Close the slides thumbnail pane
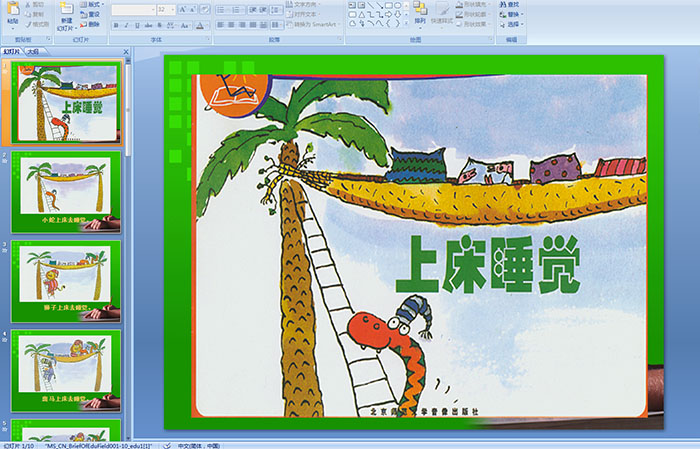Viewport: 700px width, 449px height. 126,52
